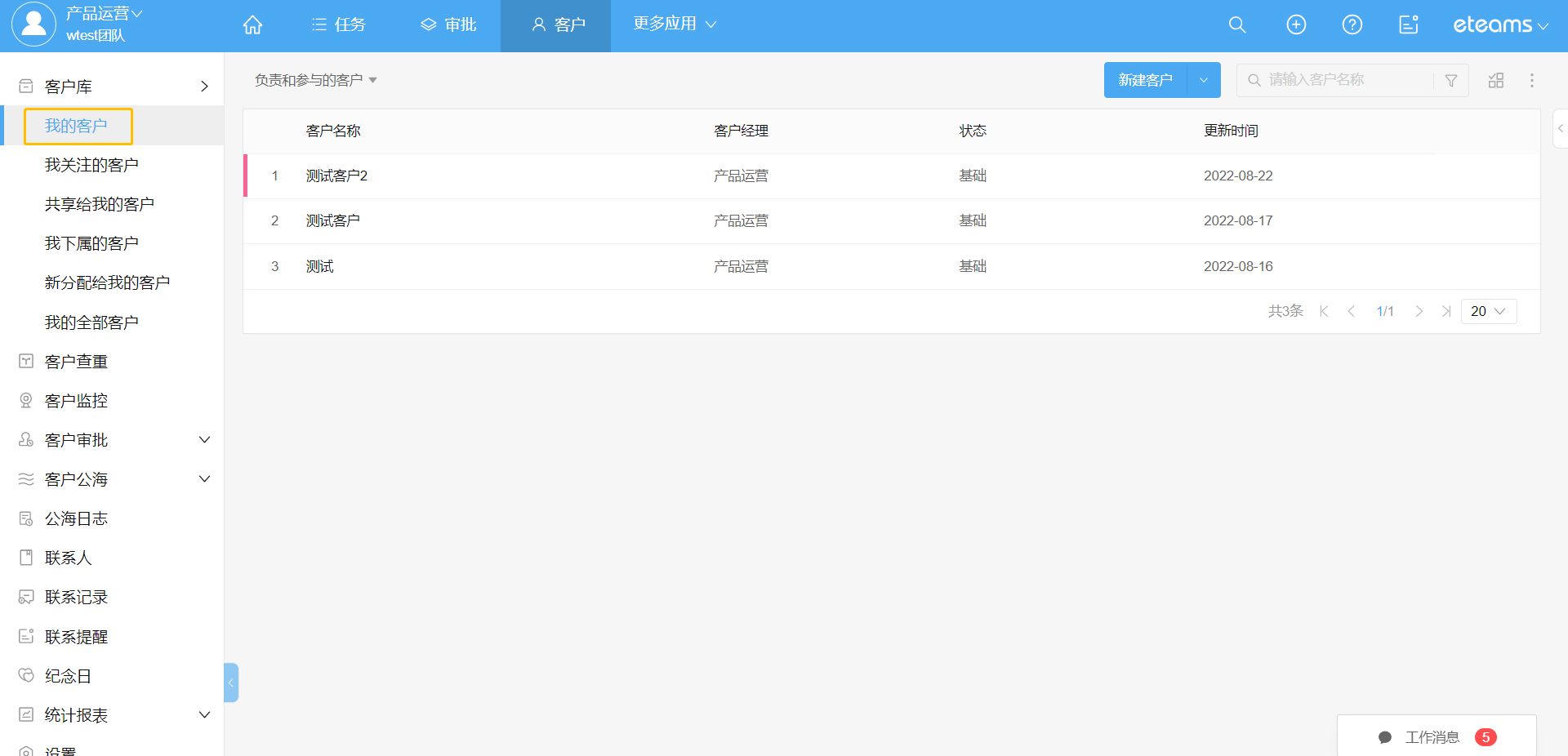Click the header notes list icon
1568x756 pixels.
[1409, 25]
